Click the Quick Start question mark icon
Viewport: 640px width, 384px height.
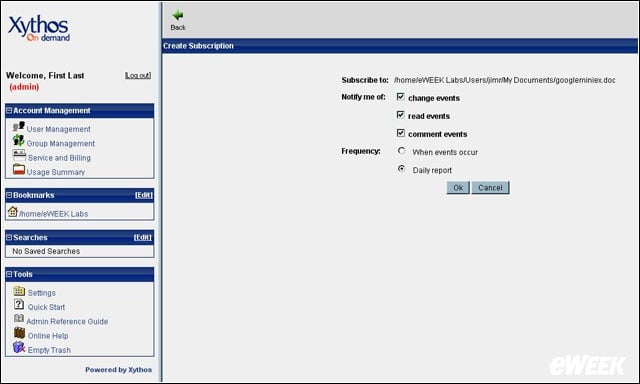click(x=19, y=304)
